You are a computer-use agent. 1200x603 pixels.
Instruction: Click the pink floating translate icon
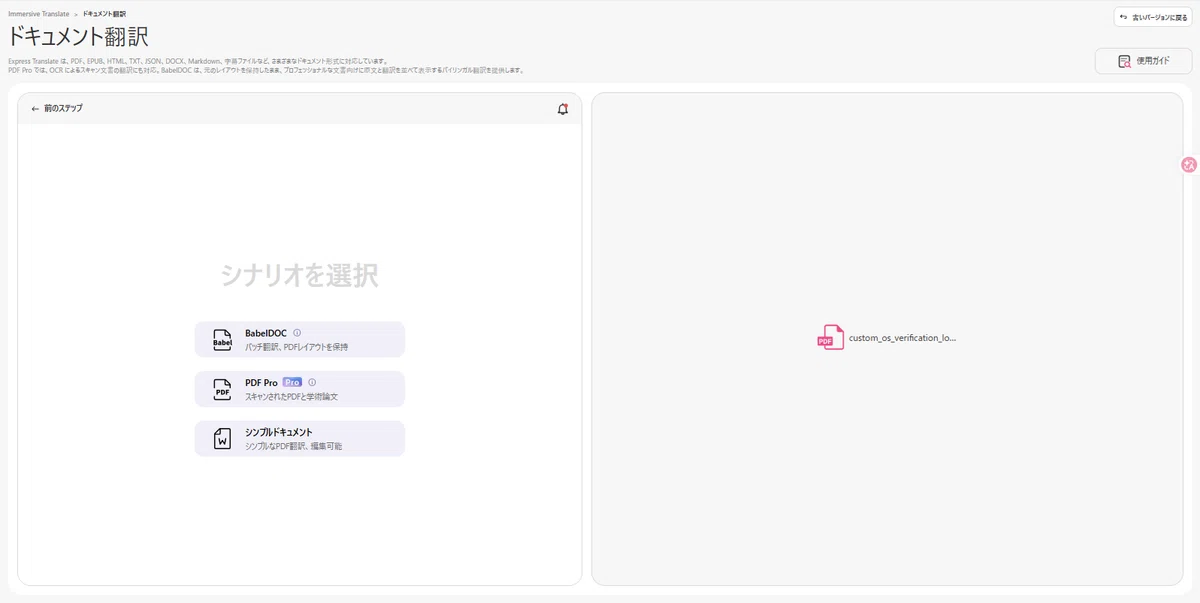pyautogui.click(x=1189, y=165)
